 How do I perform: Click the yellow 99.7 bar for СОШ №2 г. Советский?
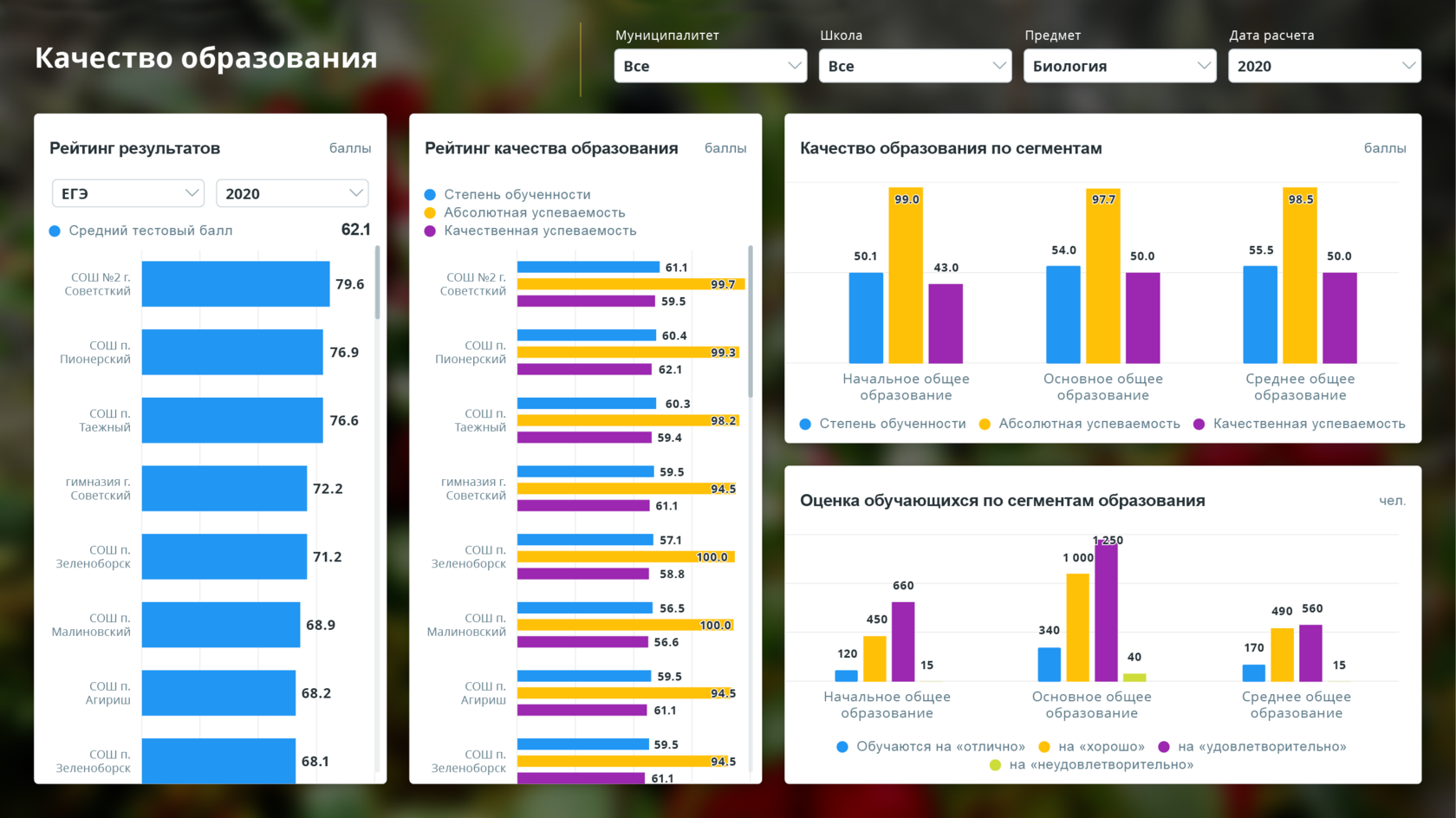click(631, 284)
